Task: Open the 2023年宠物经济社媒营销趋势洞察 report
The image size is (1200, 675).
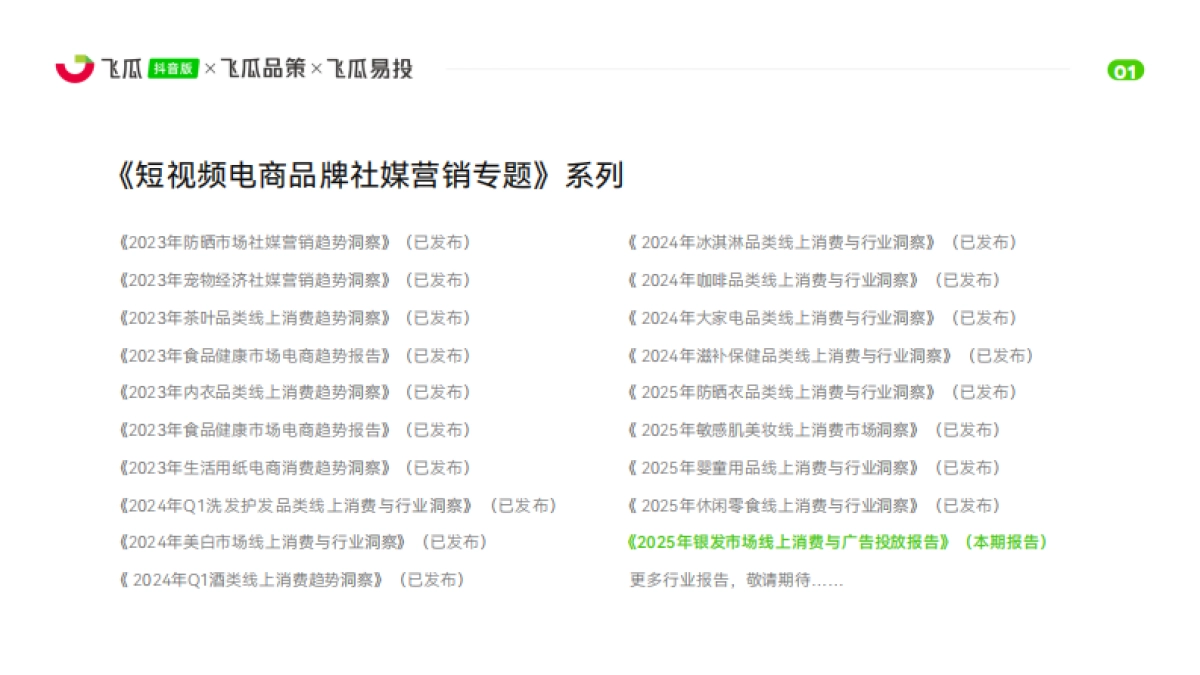Action: [254, 280]
